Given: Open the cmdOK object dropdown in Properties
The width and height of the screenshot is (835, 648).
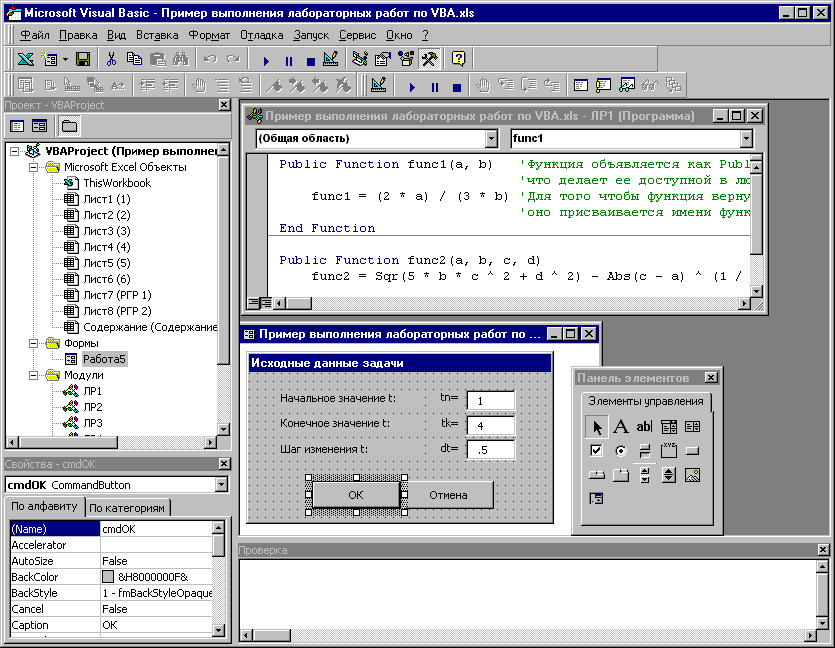Looking at the screenshot, I should coord(221,485).
